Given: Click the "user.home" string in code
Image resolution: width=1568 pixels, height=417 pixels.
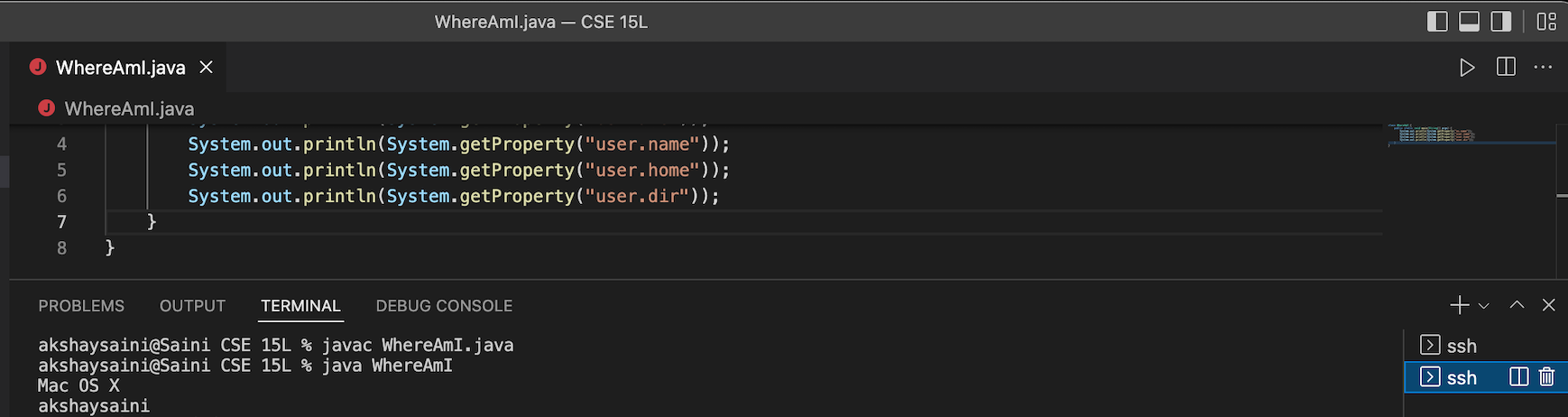Looking at the screenshot, I should coord(642,171).
